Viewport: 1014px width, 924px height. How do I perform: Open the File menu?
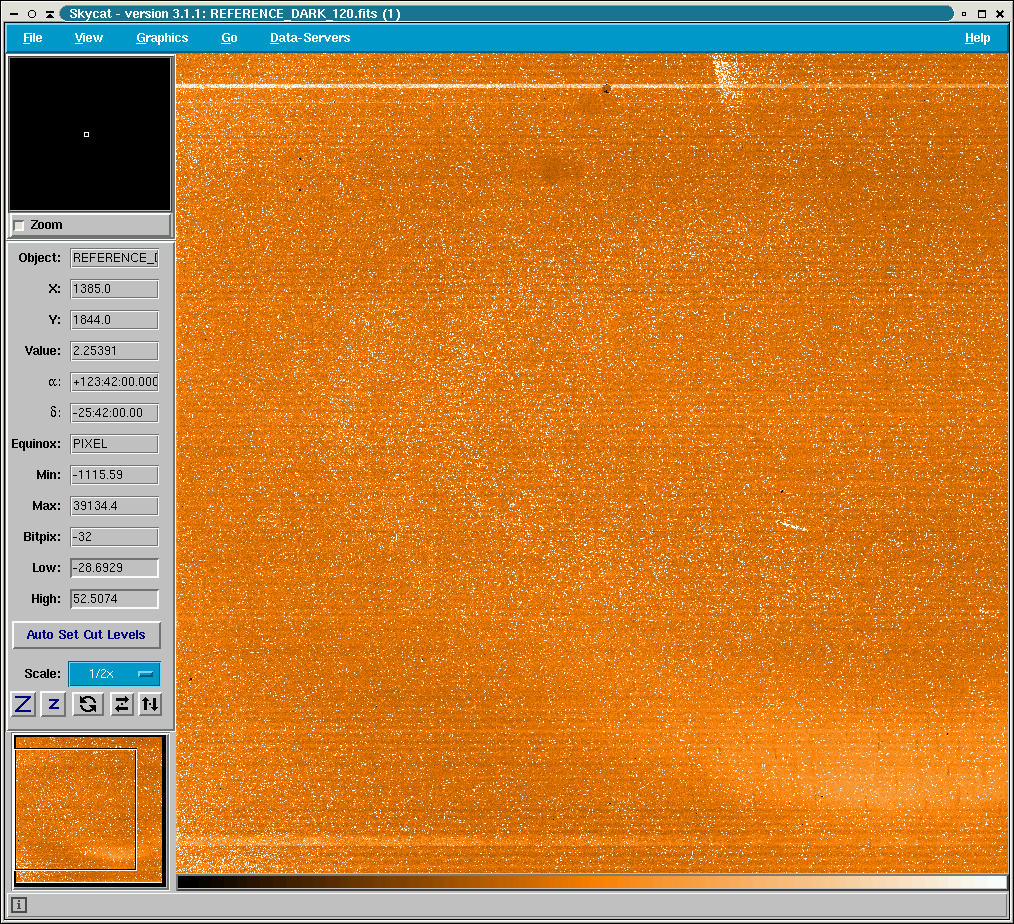(x=33, y=38)
